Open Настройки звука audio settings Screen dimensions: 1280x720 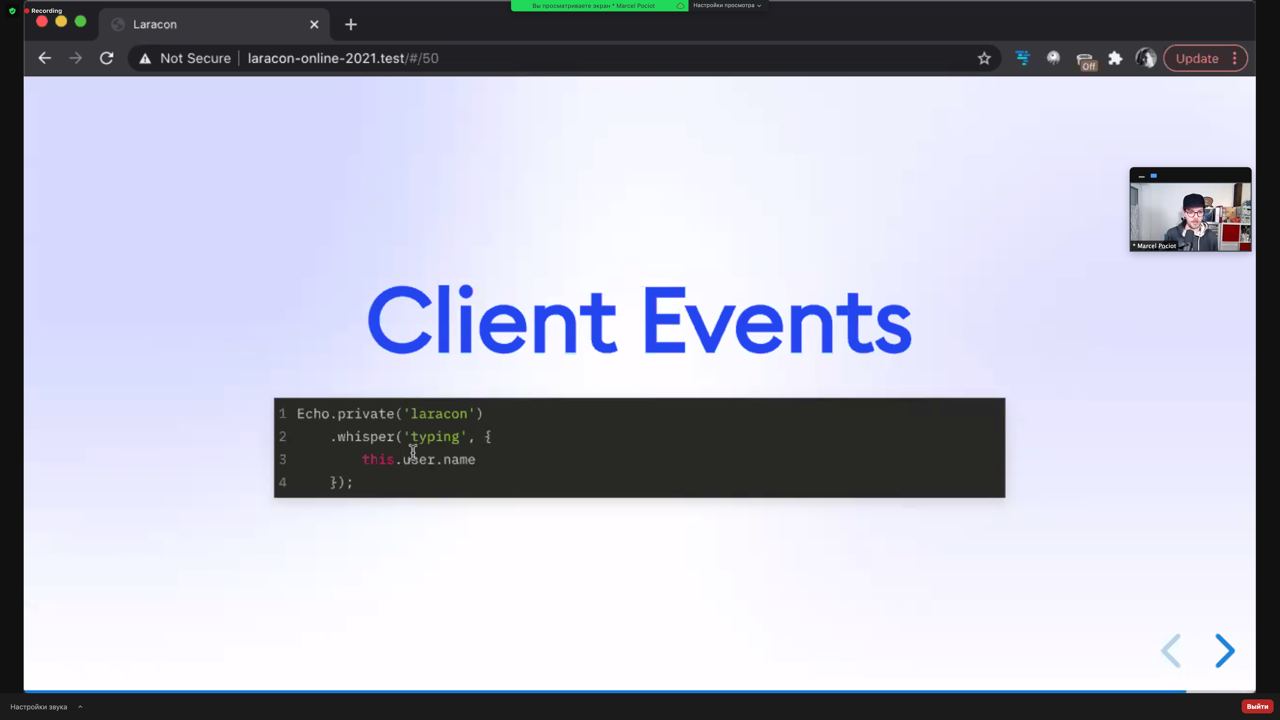[39, 707]
